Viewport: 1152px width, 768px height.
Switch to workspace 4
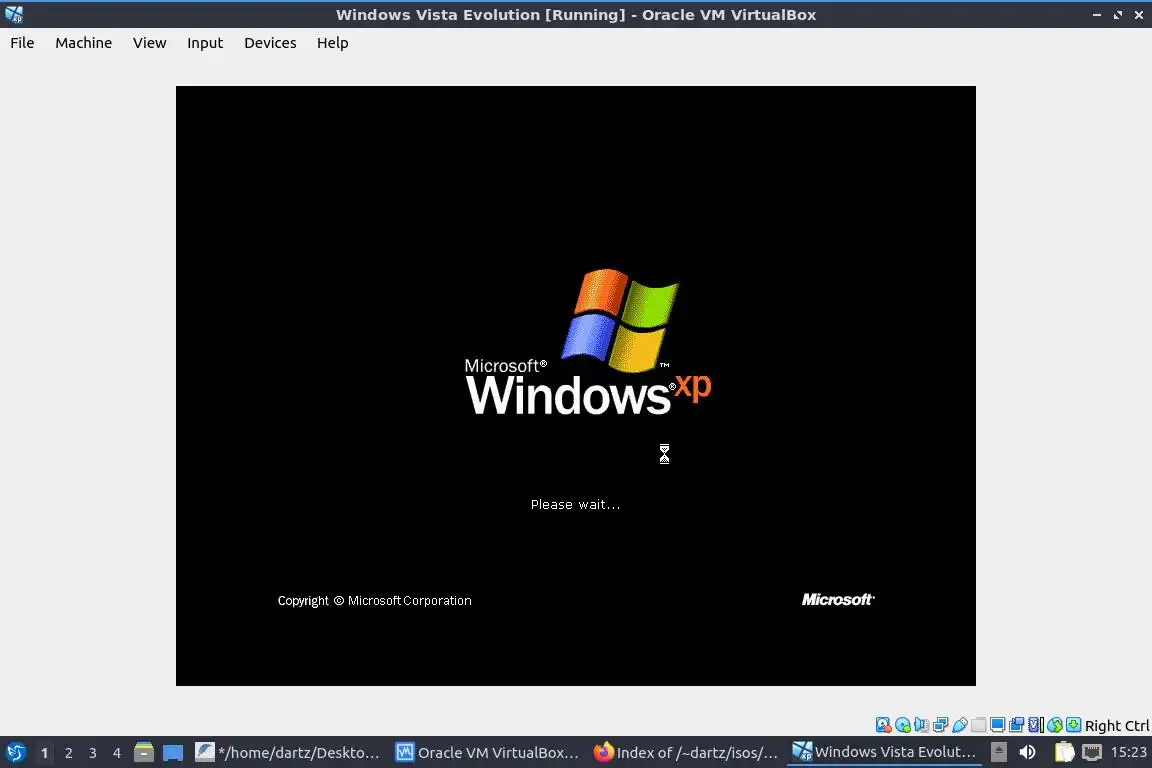tap(116, 753)
